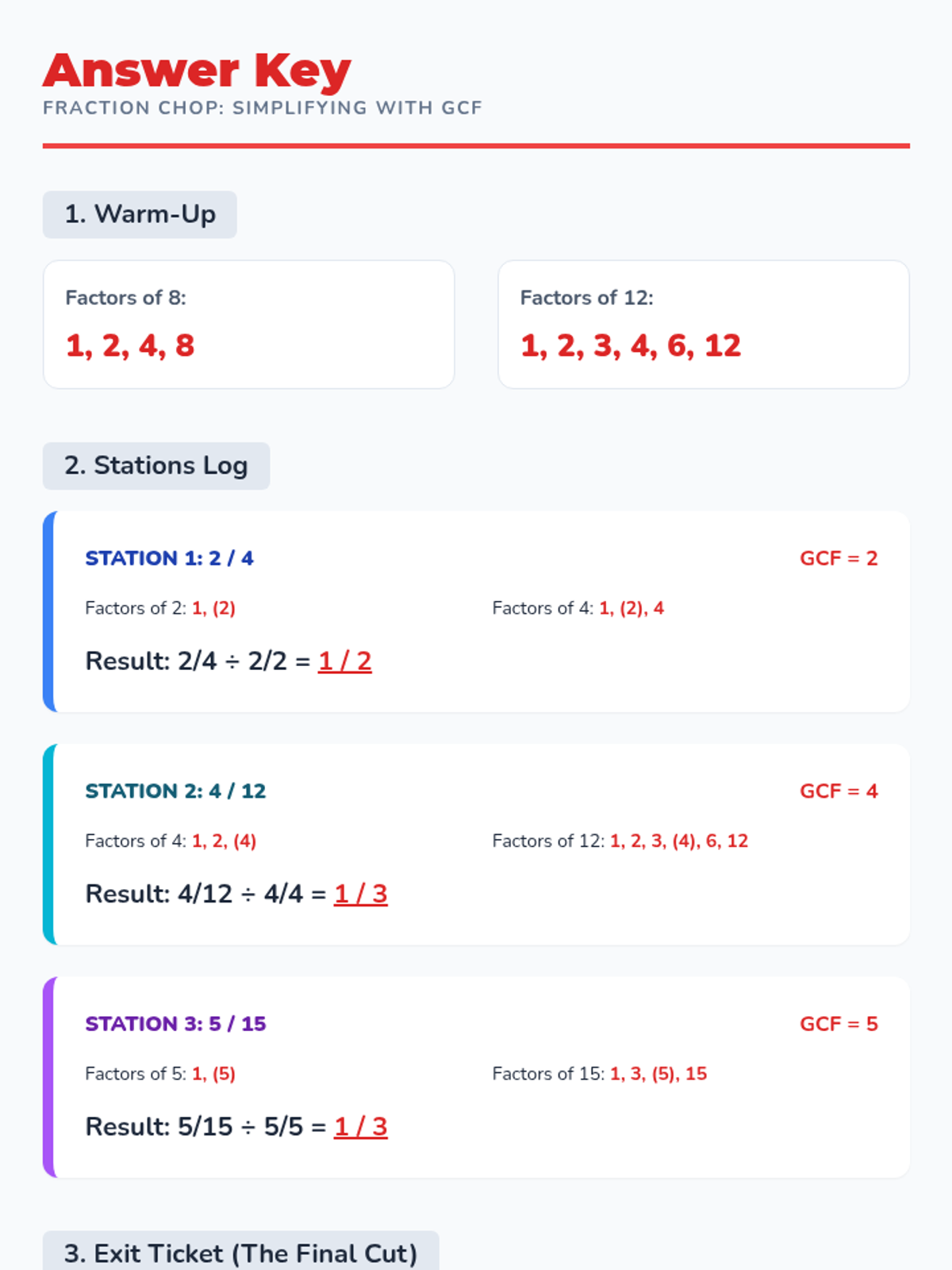
Task: Click the 3. Exit Ticket section label
Action: (x=240, y=1253)
